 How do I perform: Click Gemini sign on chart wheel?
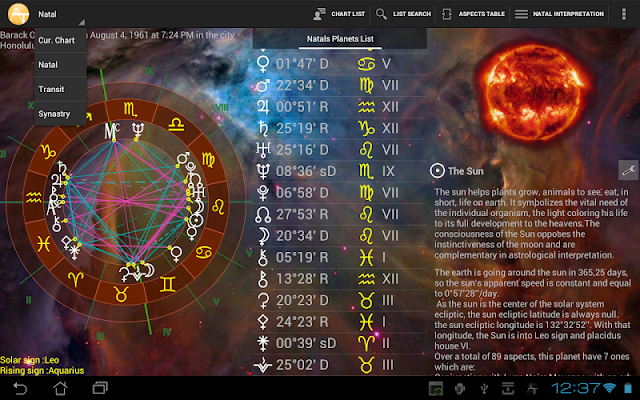click(167, 284)
